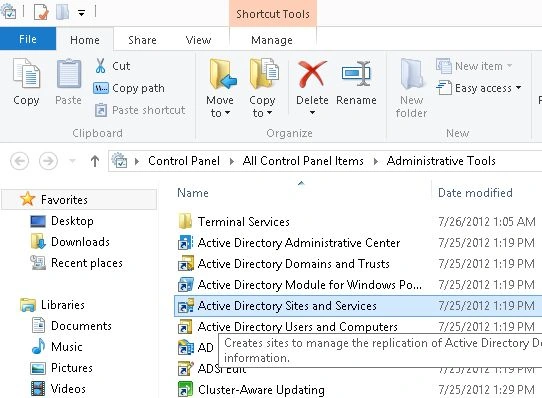The height and width of the screenshot is (398, 542).
Task: Click the Properties icon in quick access toolbar
Action: click(41, 12)
